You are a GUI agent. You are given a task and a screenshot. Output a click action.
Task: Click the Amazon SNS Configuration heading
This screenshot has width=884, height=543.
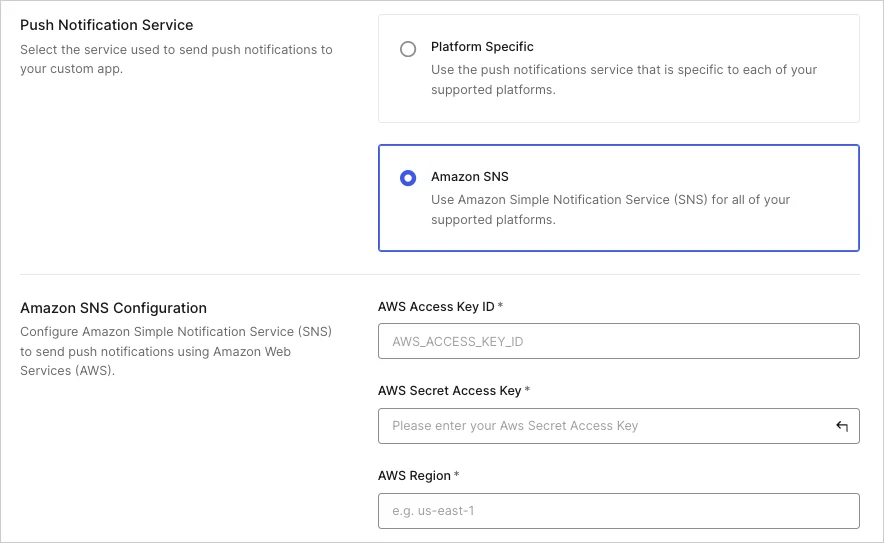tap(113, 308)
